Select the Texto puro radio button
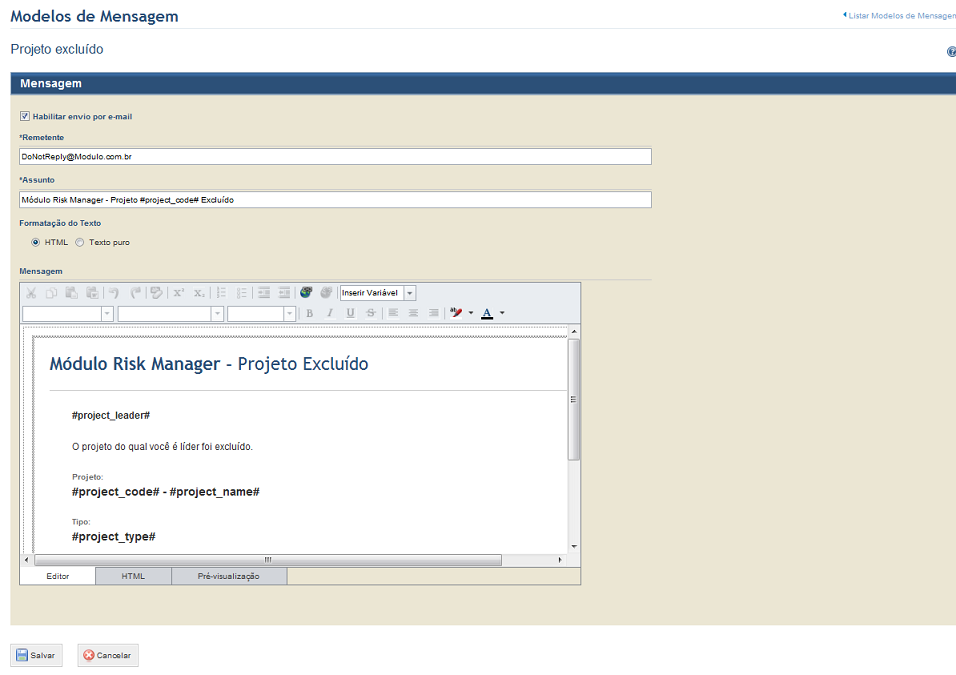 [x=79, y=242]
